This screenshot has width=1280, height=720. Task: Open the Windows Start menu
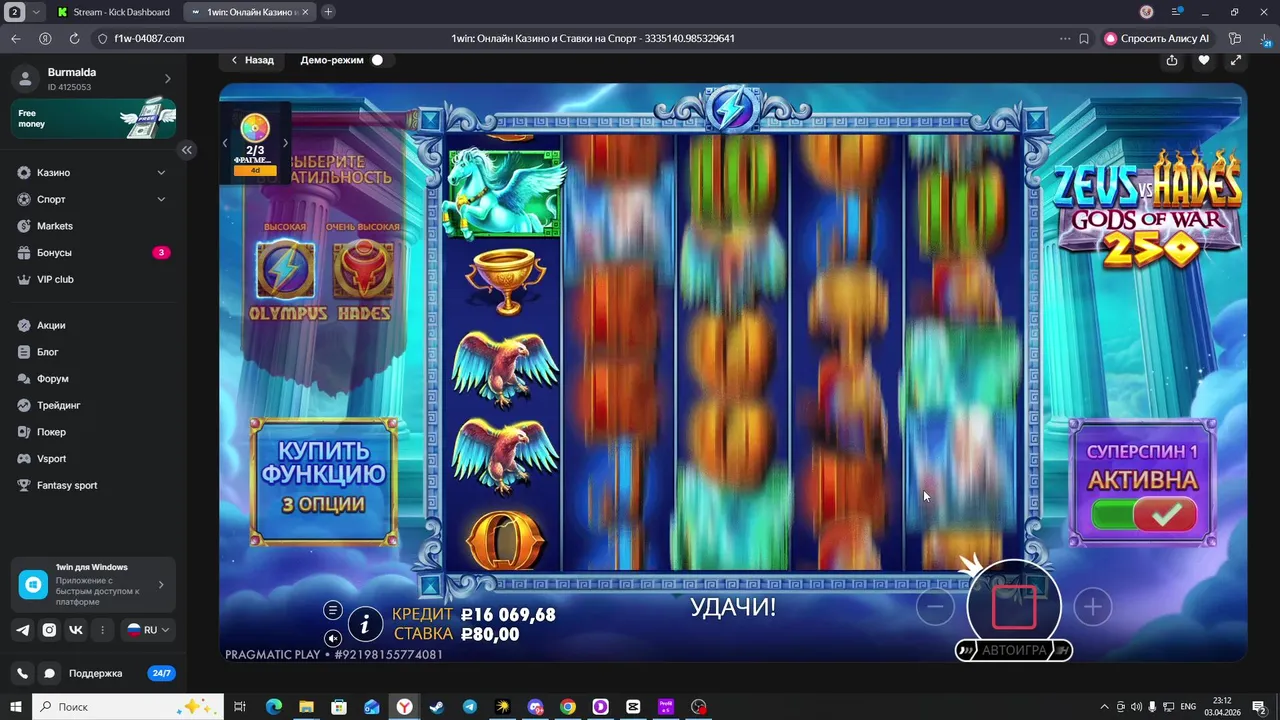(15, 706)
